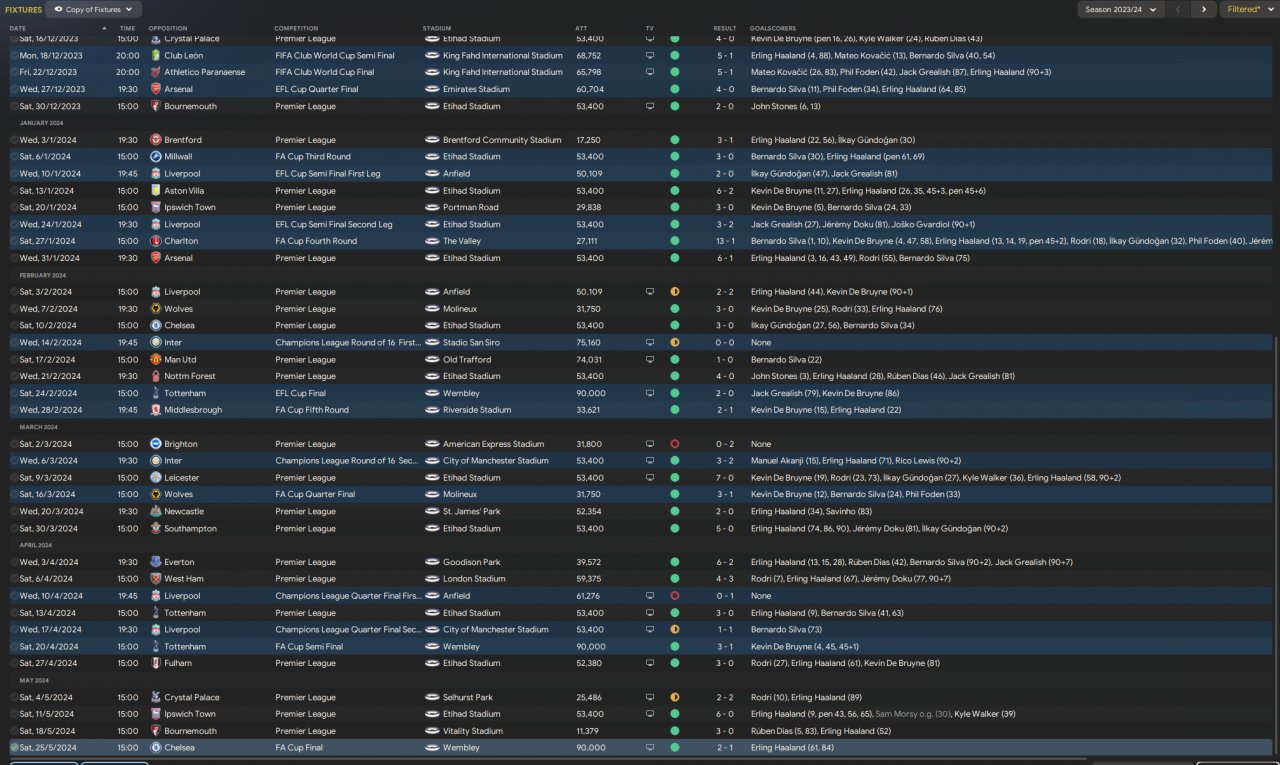The width and height of the screenshot is (1280, 765).
Task: Click the TV icon on the Brighton fixture row
Action: tap(650, 444)
